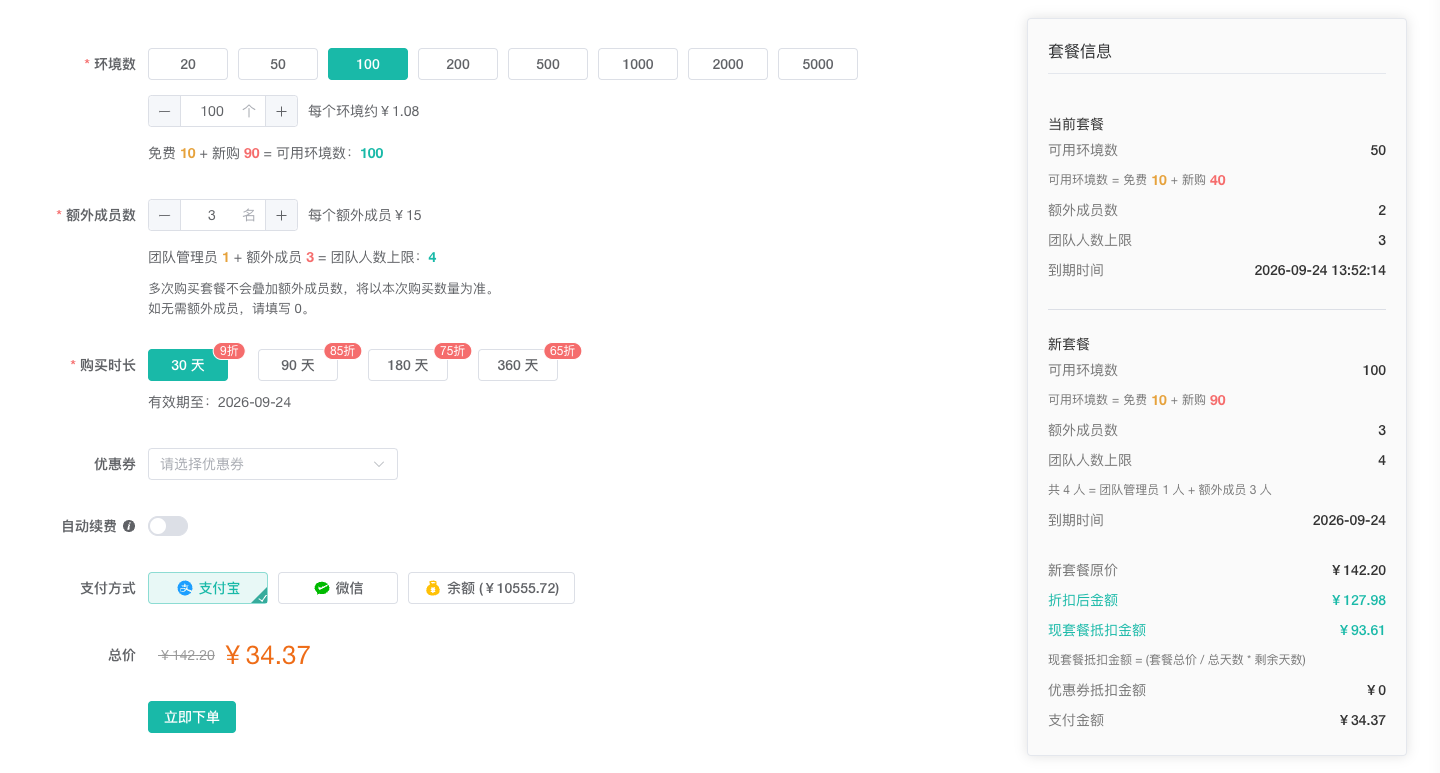This screenshot has width=1440, height=773.
Task: Increase extra members with plus button
Action: (282, 215)
